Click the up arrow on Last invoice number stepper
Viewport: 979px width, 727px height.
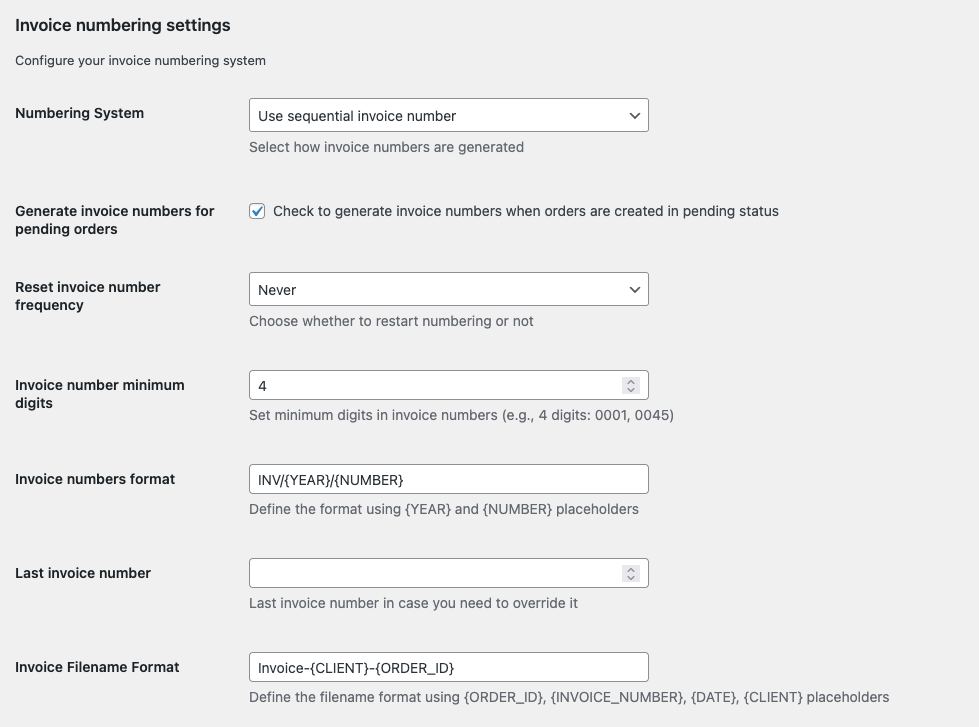click(x=630, y=568)
